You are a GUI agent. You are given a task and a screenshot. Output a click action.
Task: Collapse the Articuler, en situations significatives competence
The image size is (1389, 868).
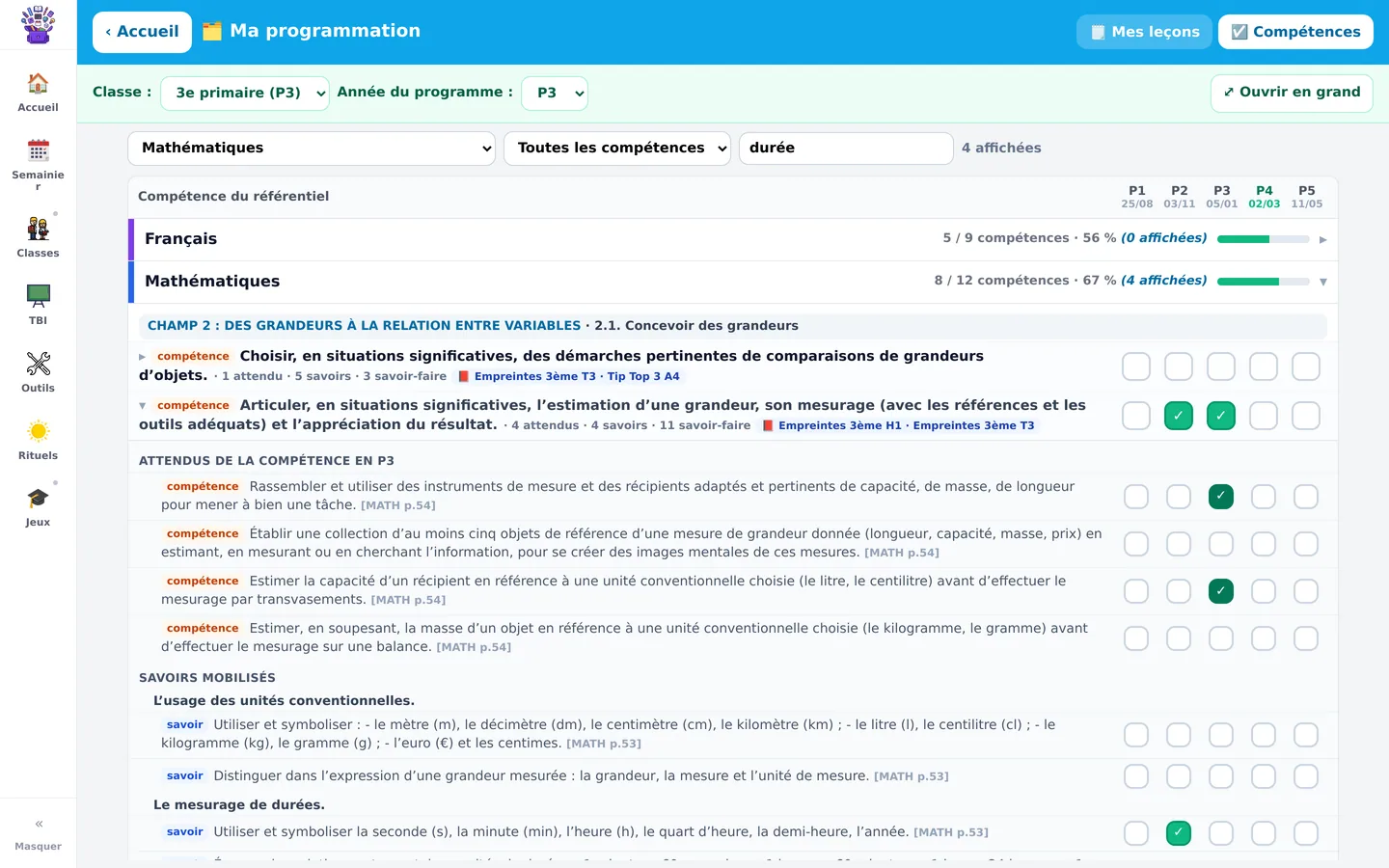(143, 406)
